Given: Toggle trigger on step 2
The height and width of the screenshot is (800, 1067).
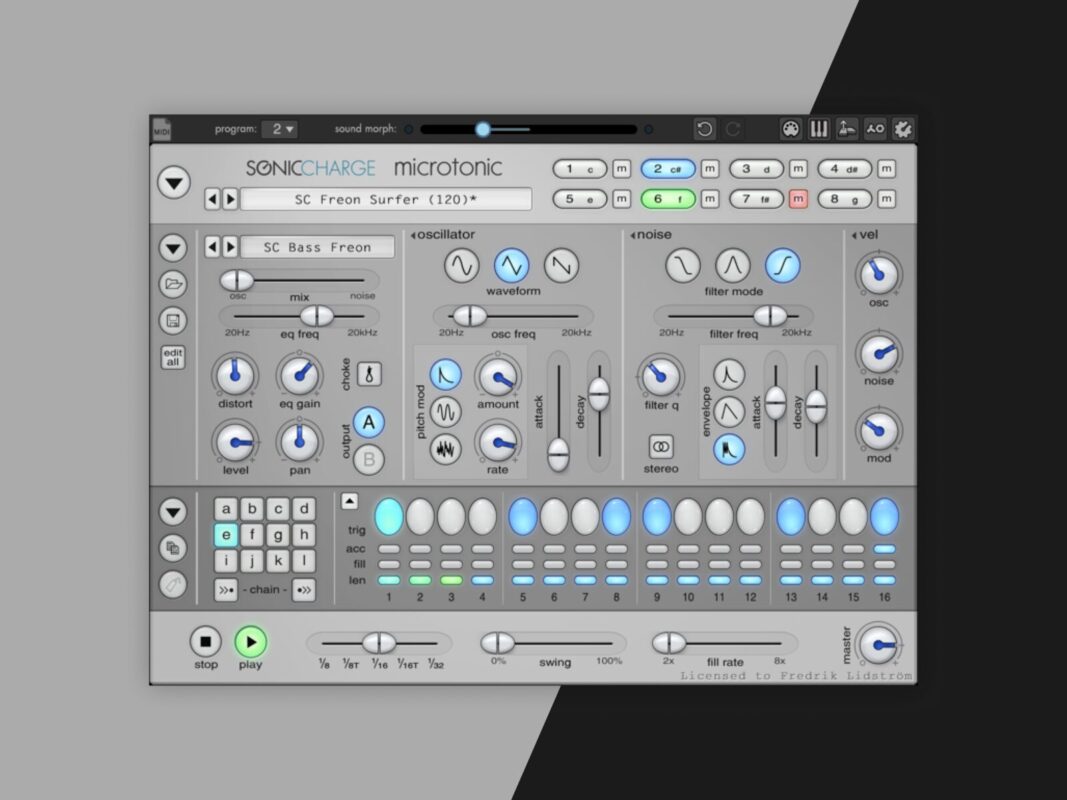Looking at the screenshot, I should [x=420, y=516].
